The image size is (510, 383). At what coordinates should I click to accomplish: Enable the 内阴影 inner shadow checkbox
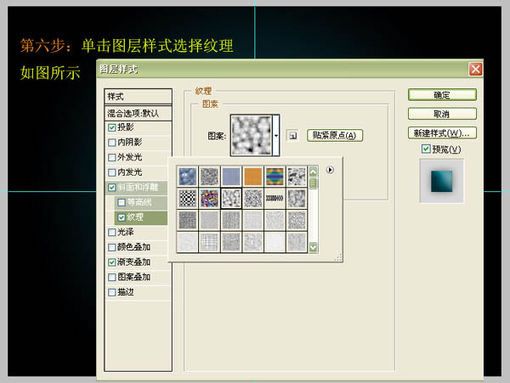coord(112,142)
